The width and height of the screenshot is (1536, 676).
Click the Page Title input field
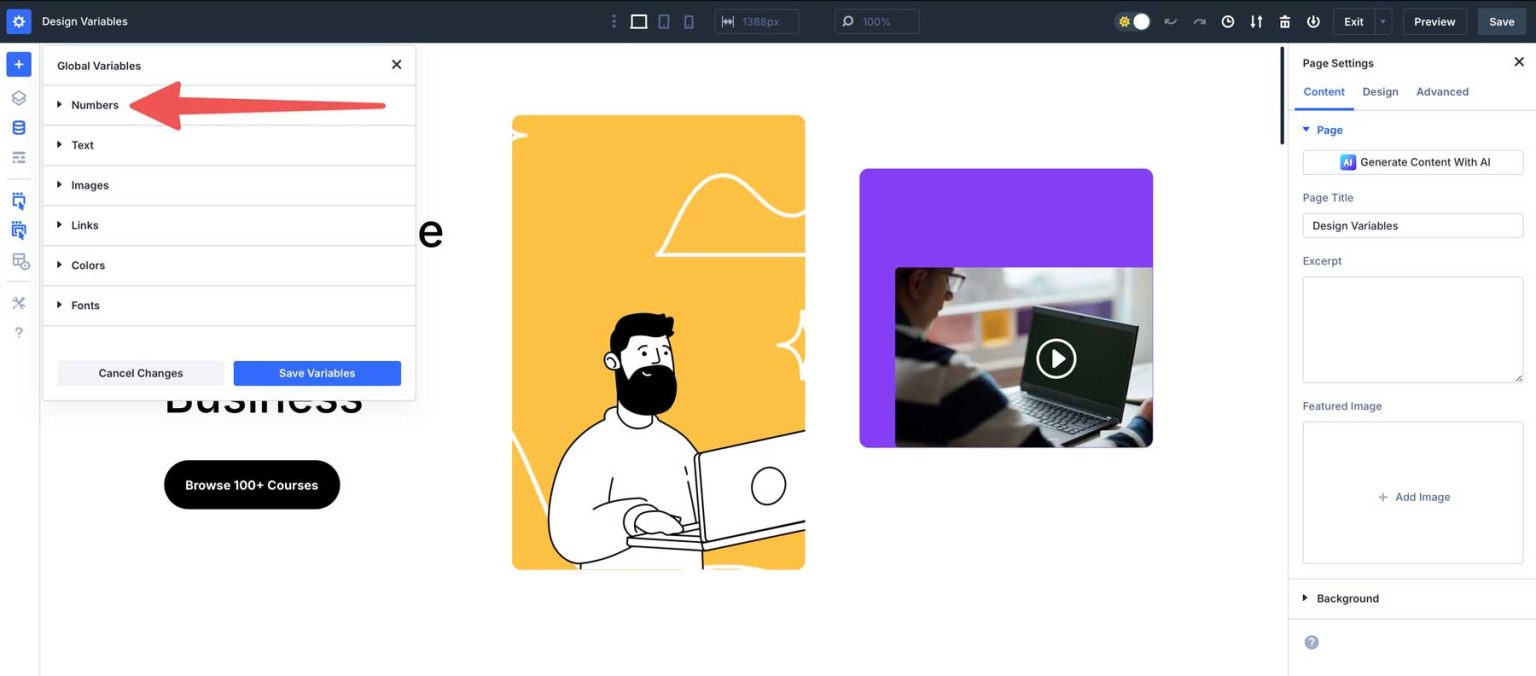1412,226
